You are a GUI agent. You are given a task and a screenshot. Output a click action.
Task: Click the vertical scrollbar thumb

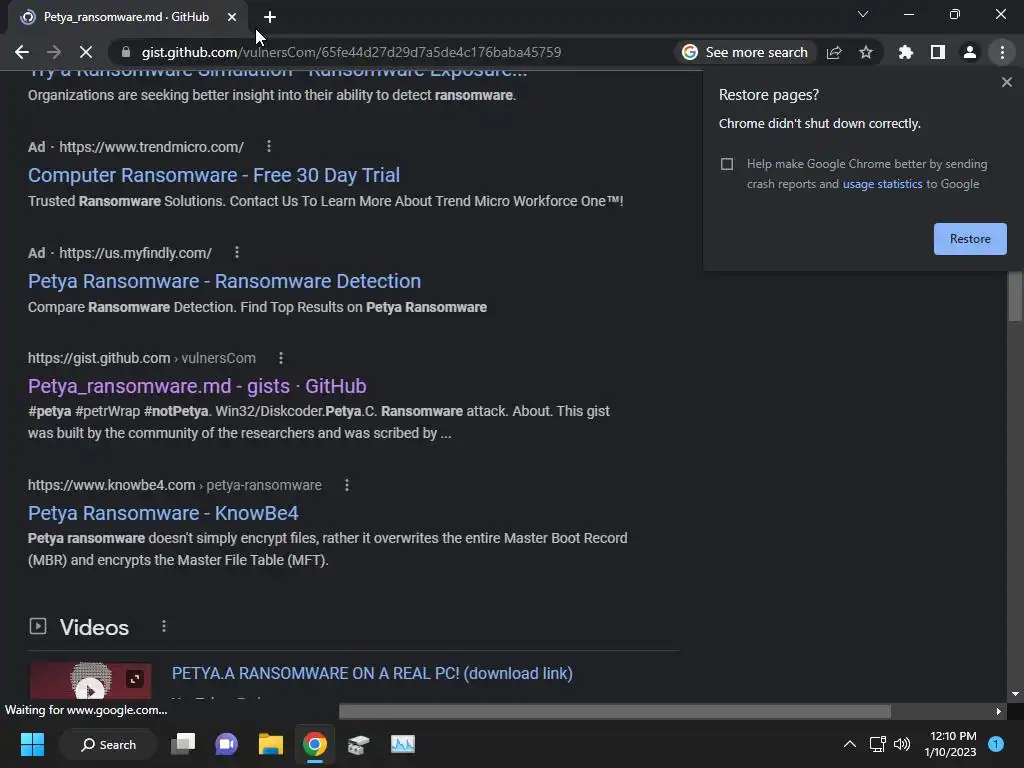pyautogui.click(x=1015, y=296)
